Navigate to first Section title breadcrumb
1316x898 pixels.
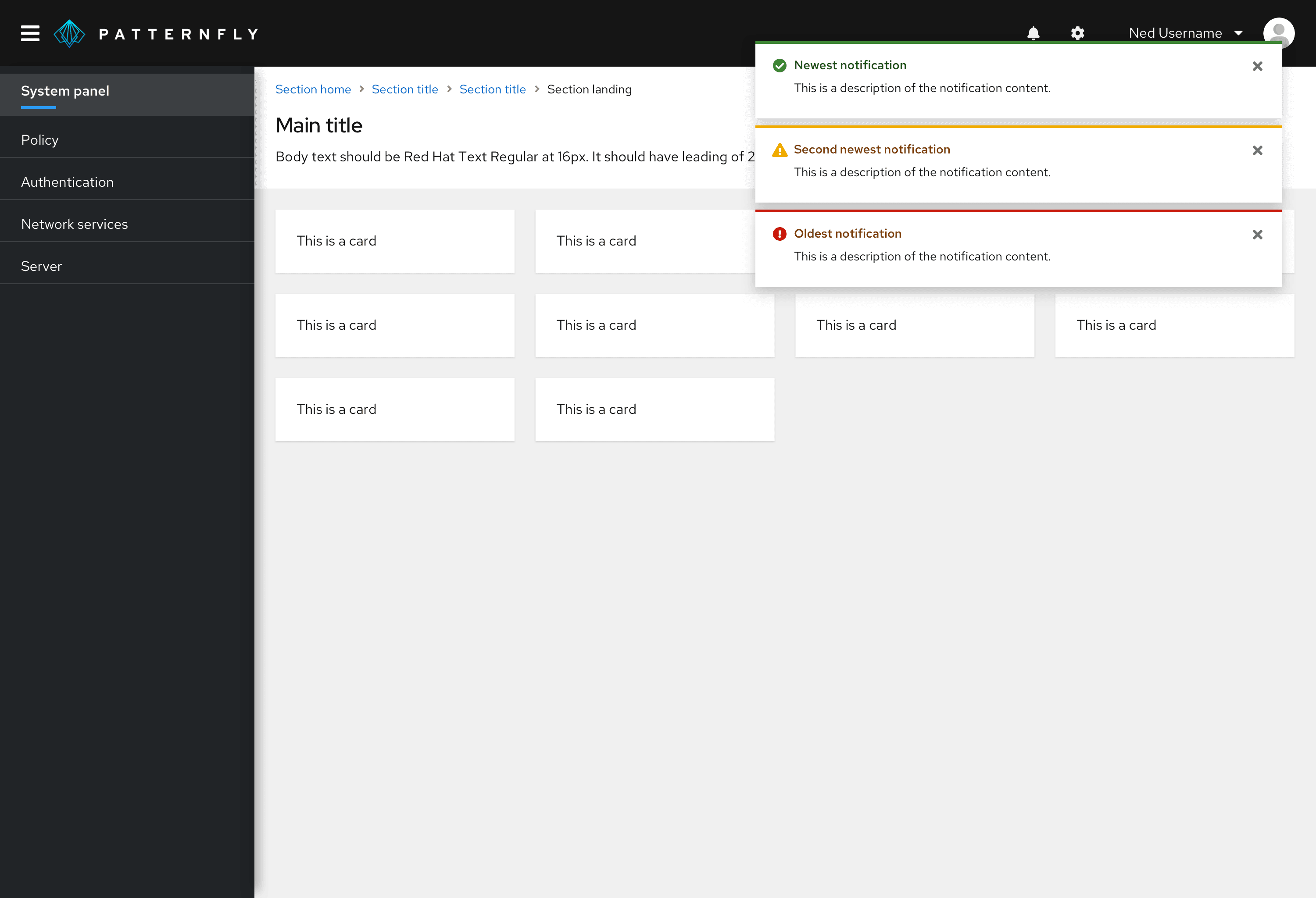point(405,89)
